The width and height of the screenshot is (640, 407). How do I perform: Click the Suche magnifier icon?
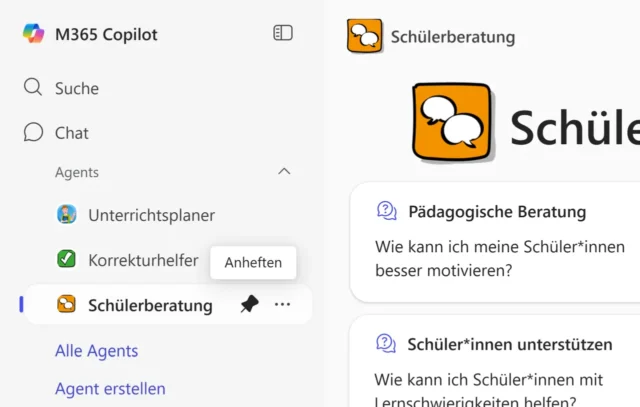(x=33, y=88)
